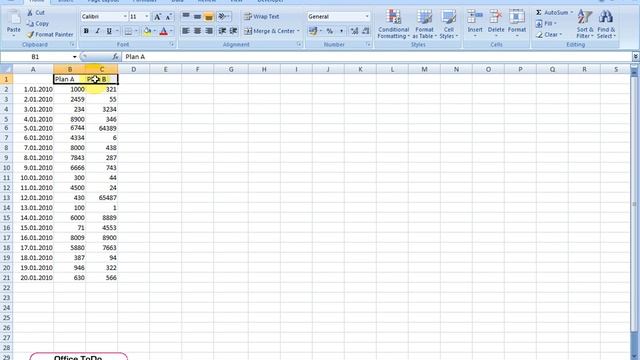
Task: Increase decimal places
Action: click(354, 31)
